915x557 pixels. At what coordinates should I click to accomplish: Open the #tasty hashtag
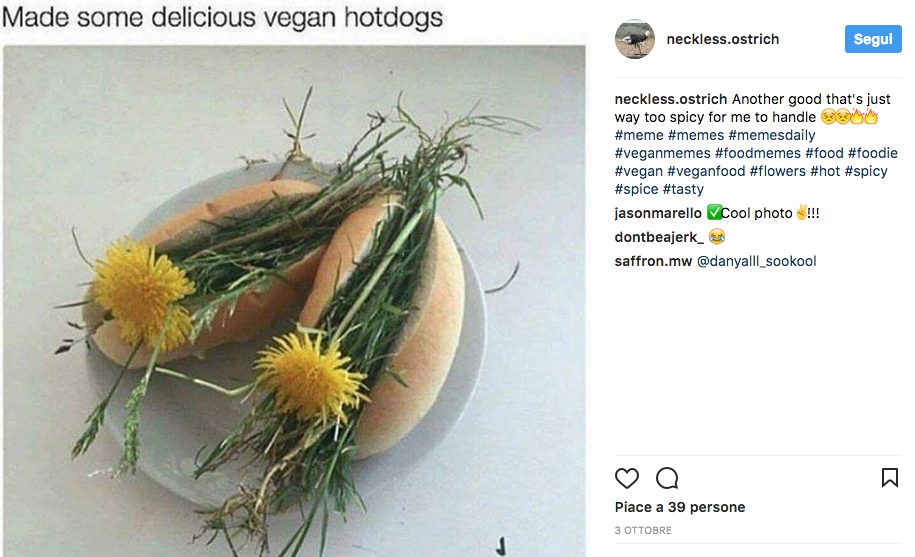tap(683, 189)
